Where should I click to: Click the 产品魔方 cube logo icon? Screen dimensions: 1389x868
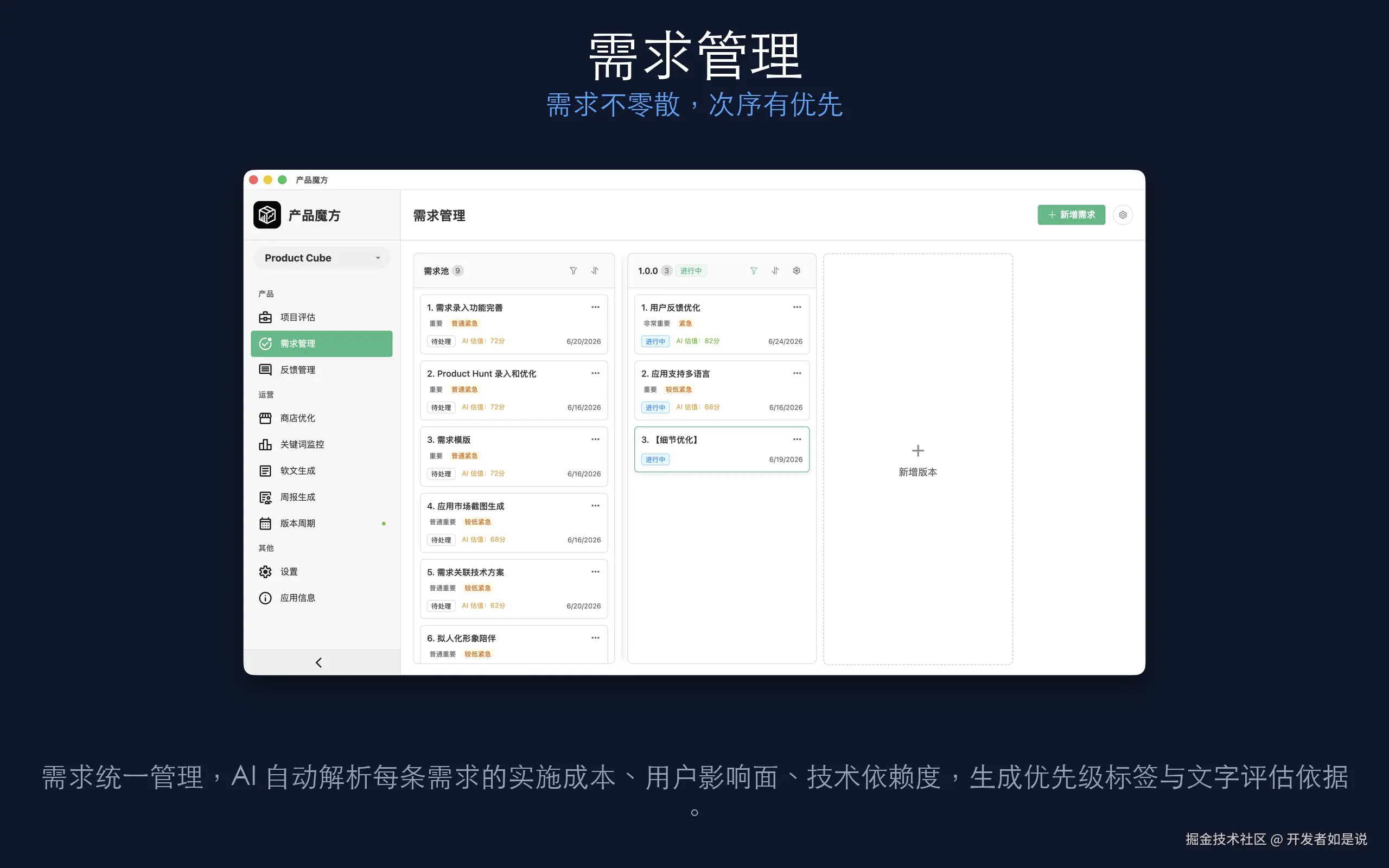click(x=267, y=215)
